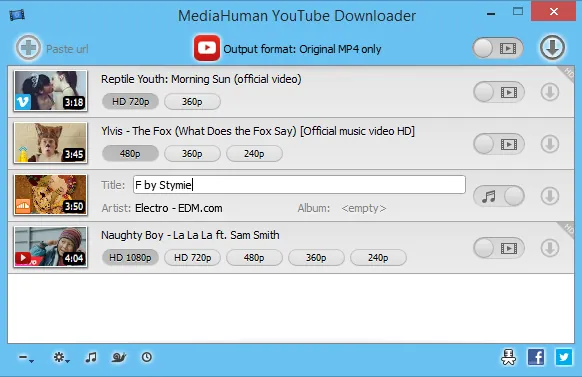Image resolution: width=582 pixels, height=377 pixels.
Task: Select HD 1080p quality for Naughty Boy
Action: [x=130, y=258]
